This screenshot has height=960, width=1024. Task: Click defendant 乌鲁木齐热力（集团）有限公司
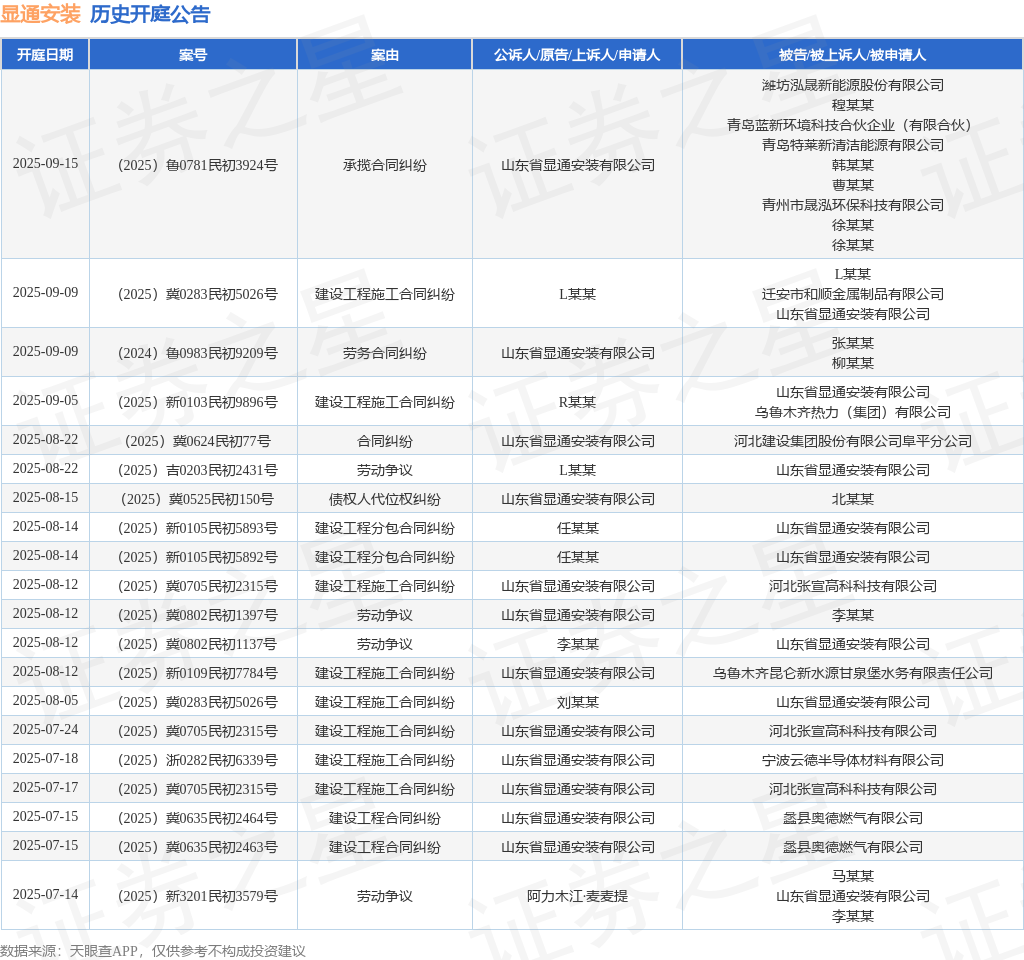(x=852, y=412)
